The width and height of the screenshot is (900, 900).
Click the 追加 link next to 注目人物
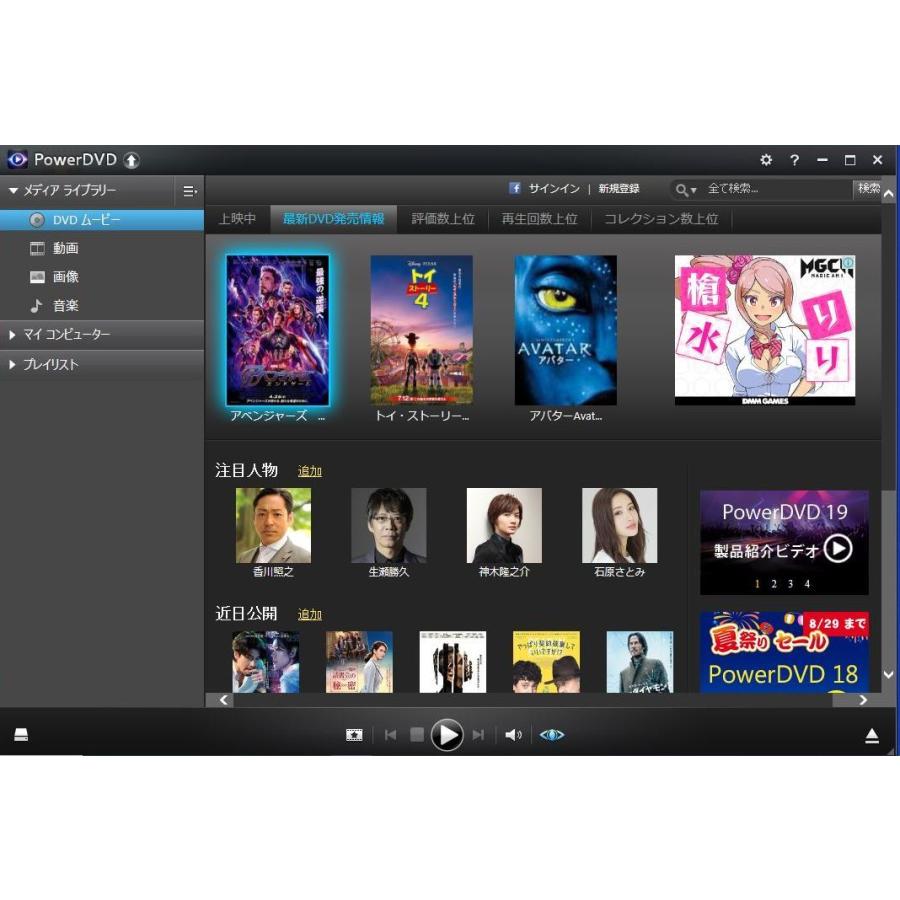coord(309,471)
